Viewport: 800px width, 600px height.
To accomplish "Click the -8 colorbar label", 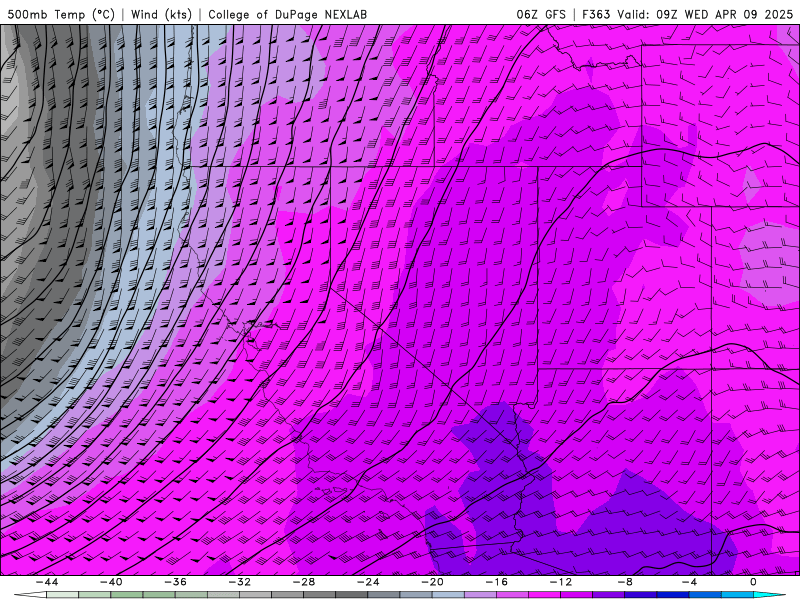I will click(x=625, y=582).
